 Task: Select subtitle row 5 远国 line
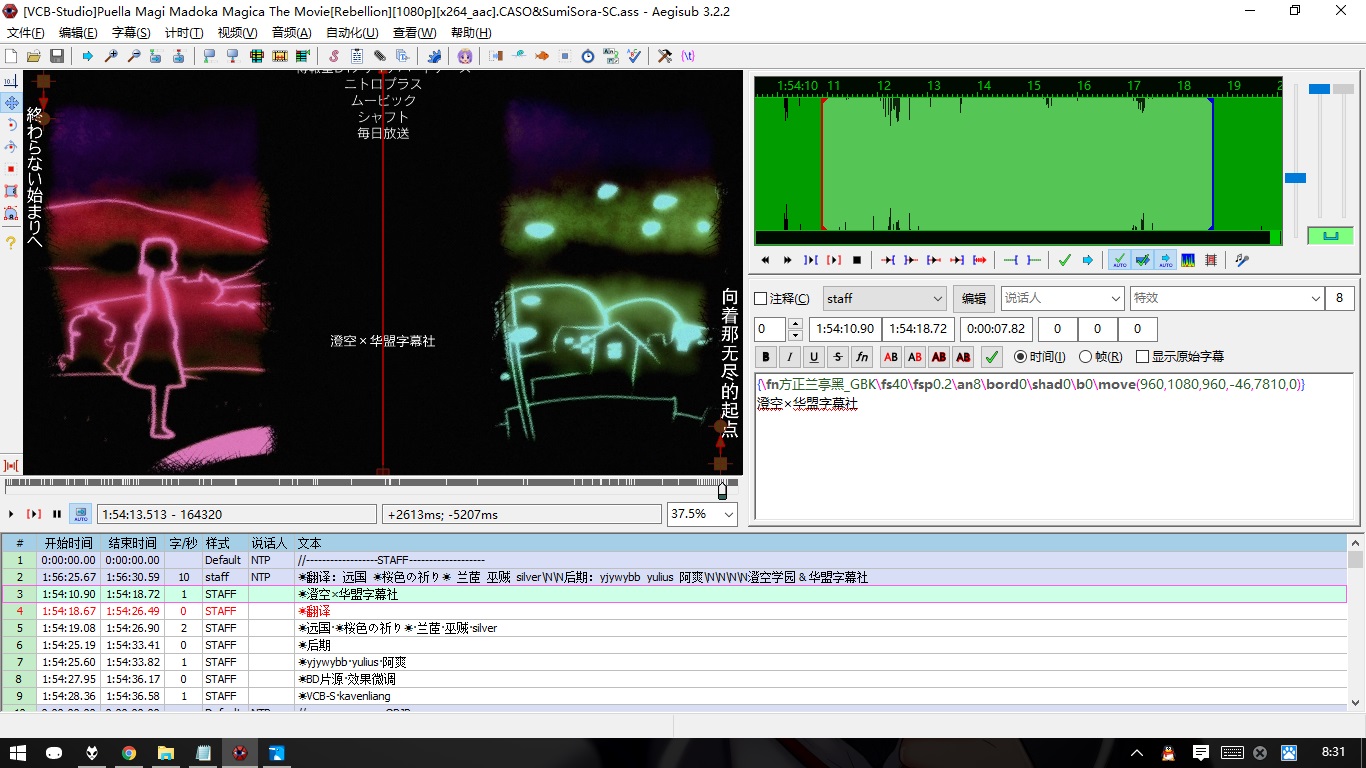pyautogui.click(x=674, y=628)
